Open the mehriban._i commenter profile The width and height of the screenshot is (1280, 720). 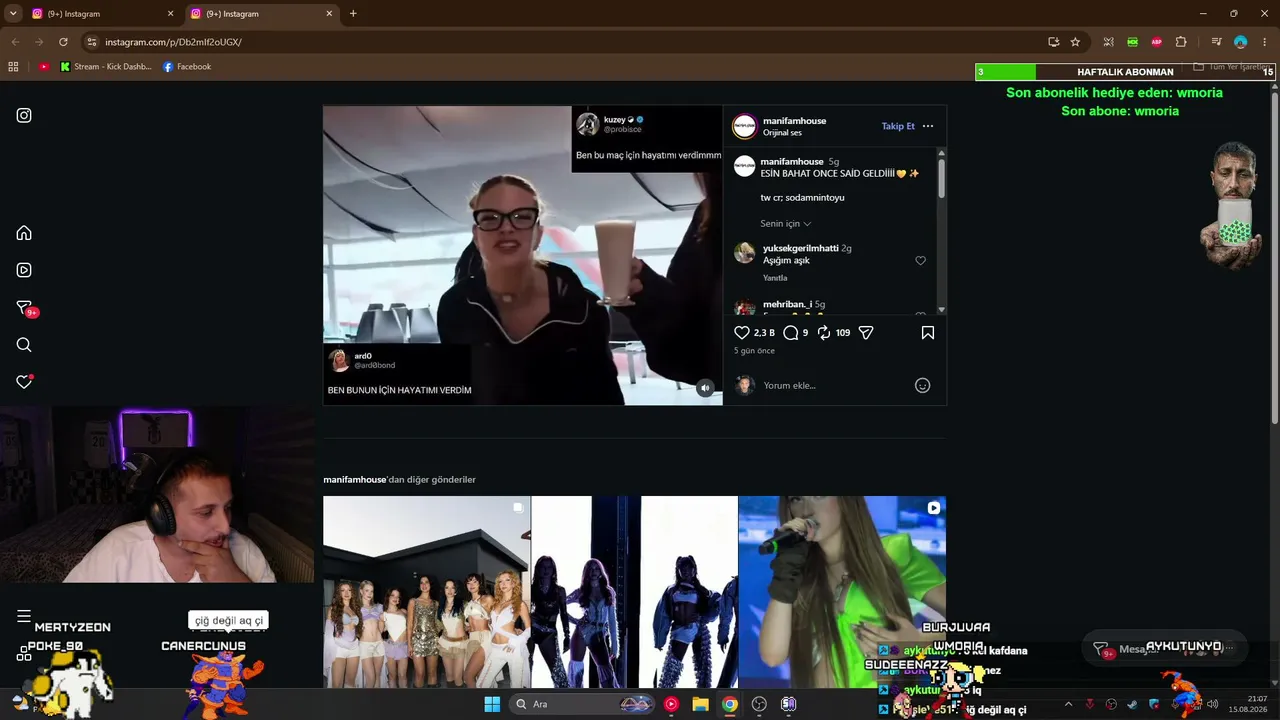[787, 304]
